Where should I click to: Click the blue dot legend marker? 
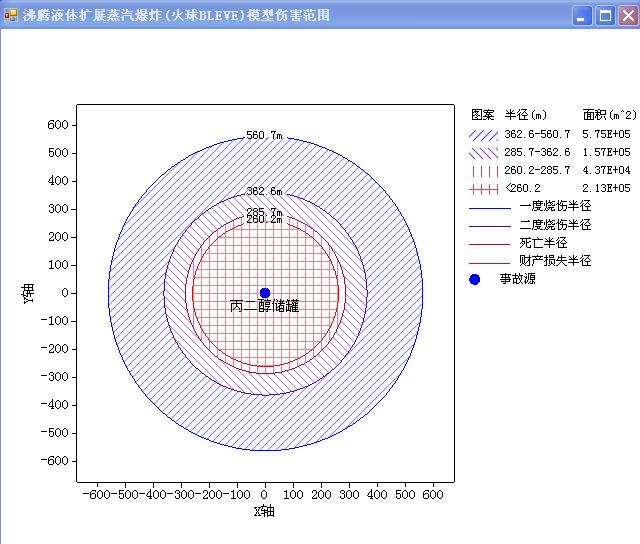pyautogui.click(x=475, y=280)
